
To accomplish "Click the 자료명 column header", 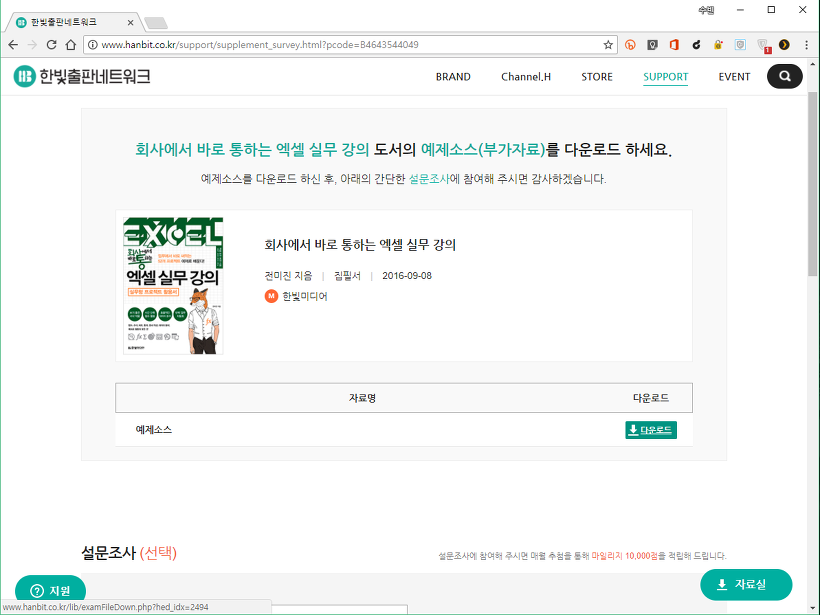I will point(362,398).
